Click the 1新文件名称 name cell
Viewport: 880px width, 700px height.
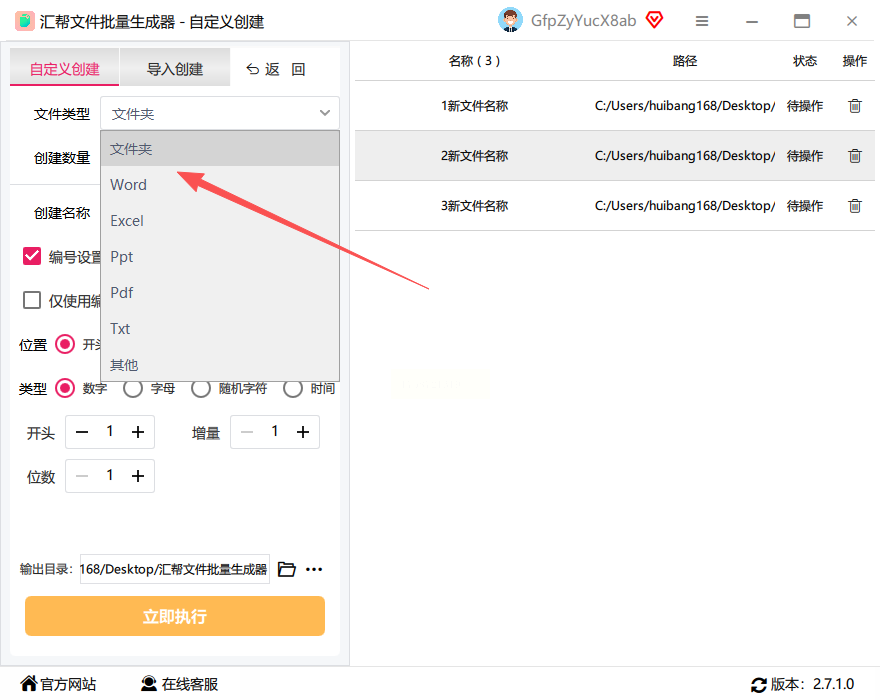474,106
